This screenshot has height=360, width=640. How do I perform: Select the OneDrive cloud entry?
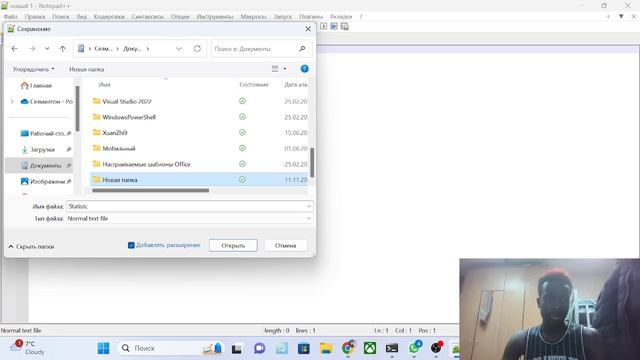click(x=47, y=101)
